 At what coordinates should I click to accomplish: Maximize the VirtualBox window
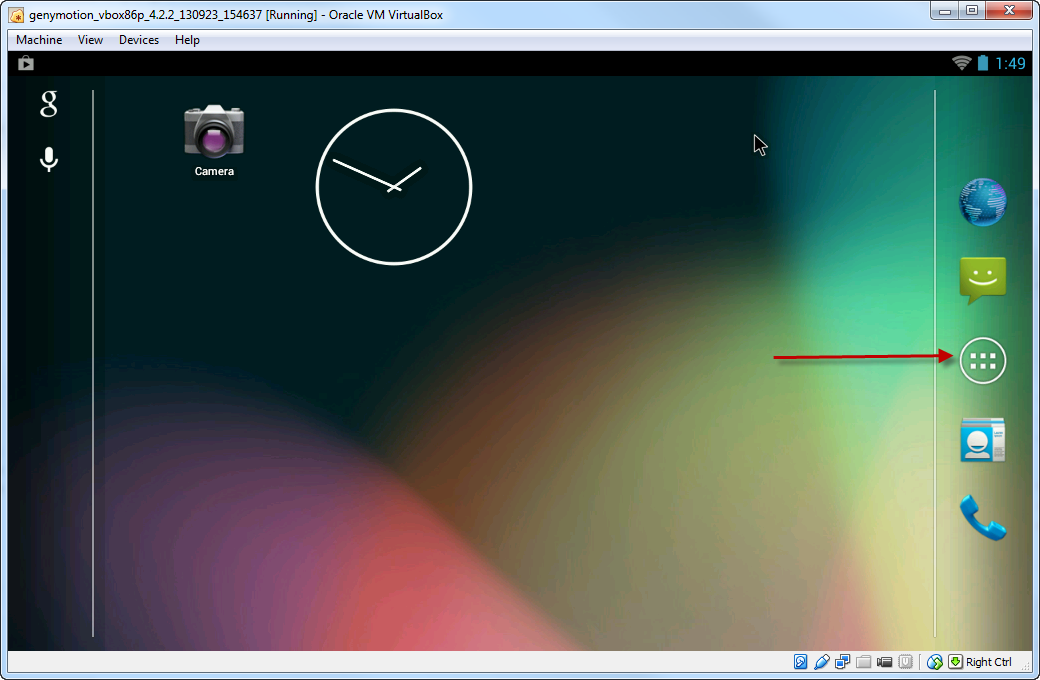pos(972,10)
